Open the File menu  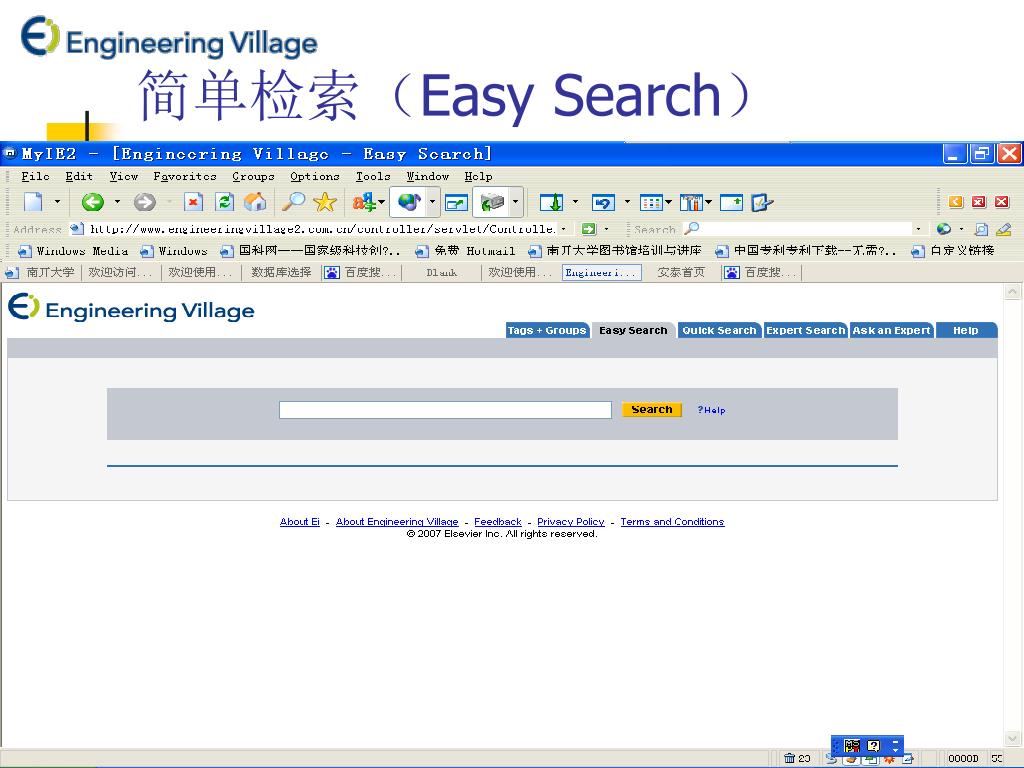(x=35, y=176)
